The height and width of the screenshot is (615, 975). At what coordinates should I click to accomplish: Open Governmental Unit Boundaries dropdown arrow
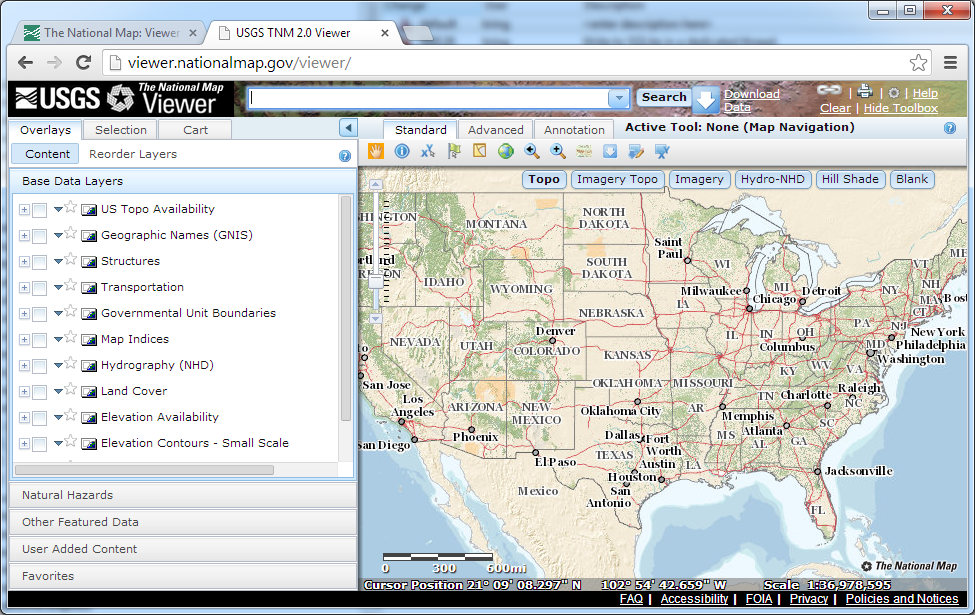click(x=58, y=313)
